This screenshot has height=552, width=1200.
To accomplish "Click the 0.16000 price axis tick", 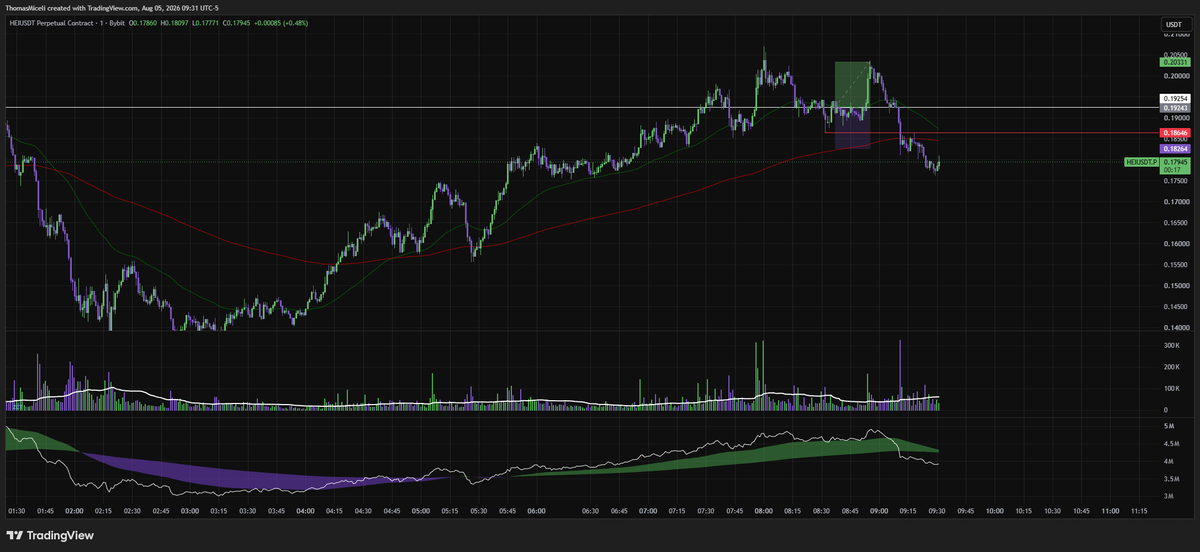I will [x=1175, y=243].
